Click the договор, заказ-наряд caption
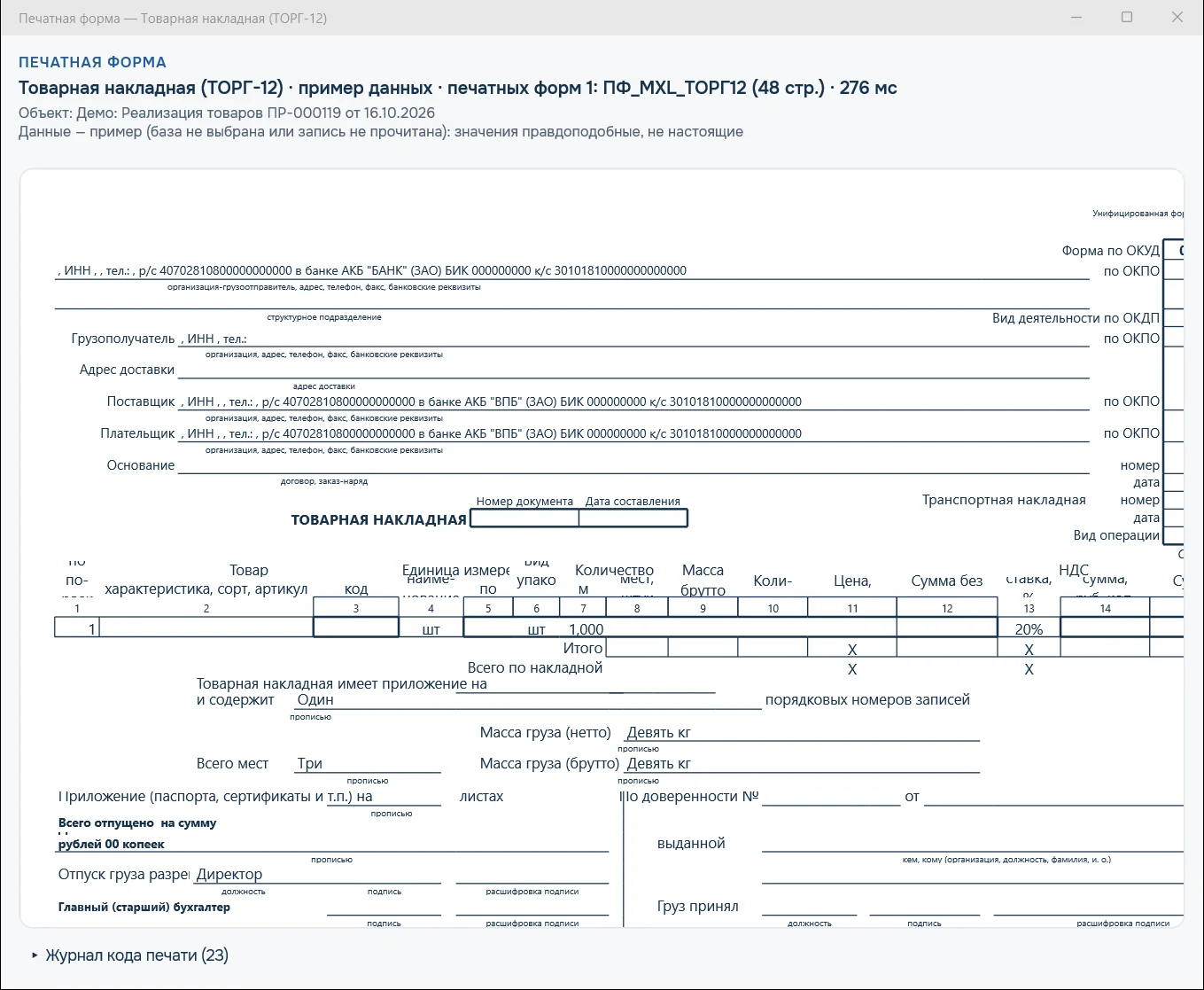Screen dimensions: 1204x990 (x=324, y=481)
